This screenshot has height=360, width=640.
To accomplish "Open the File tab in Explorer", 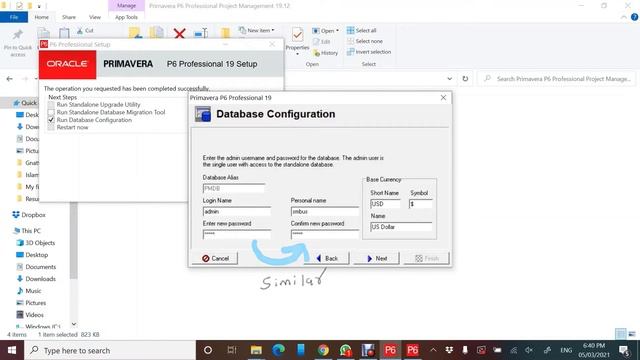I will click(14, 17).
